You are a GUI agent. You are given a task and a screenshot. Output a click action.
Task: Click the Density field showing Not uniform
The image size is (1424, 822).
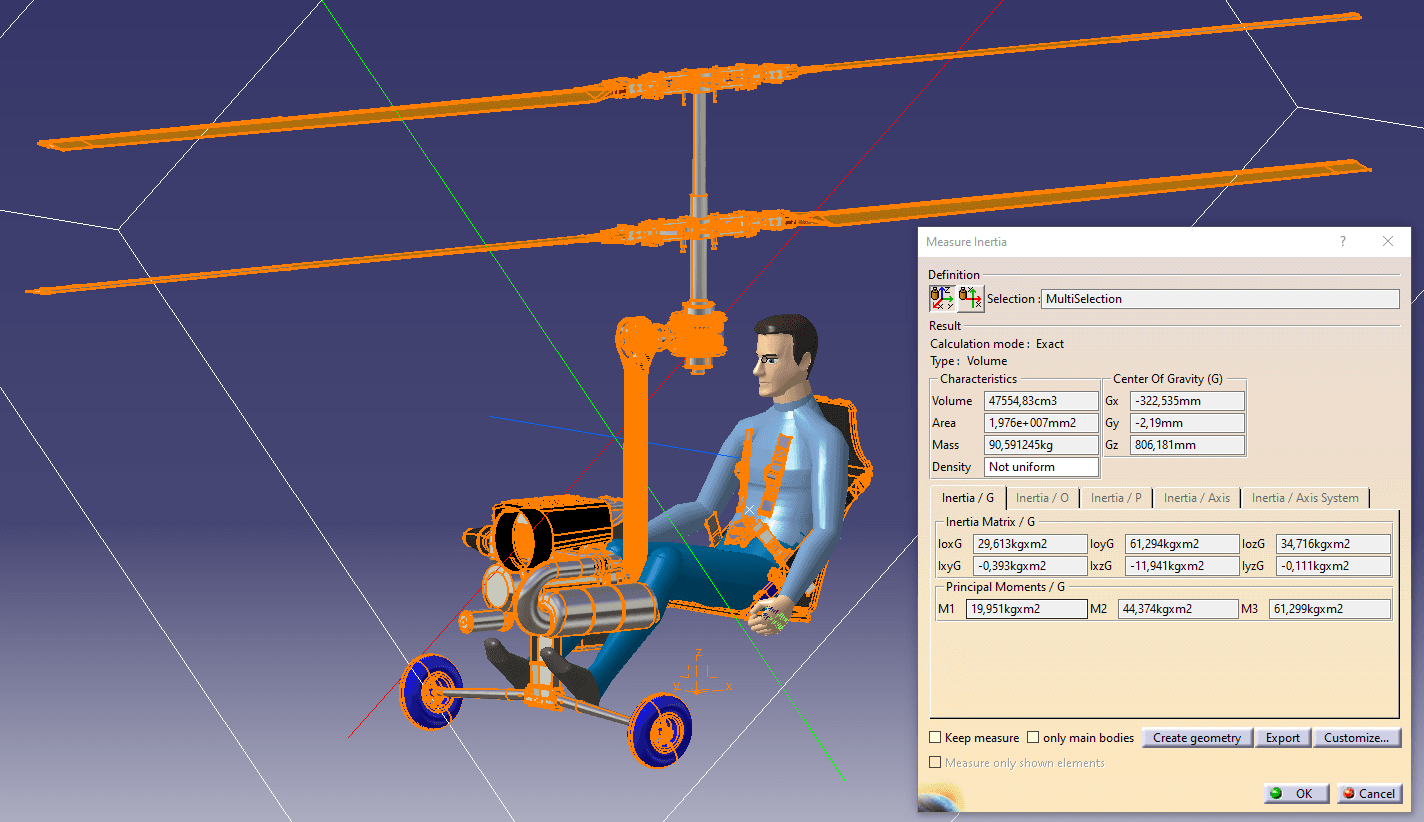pos(1041,467)
